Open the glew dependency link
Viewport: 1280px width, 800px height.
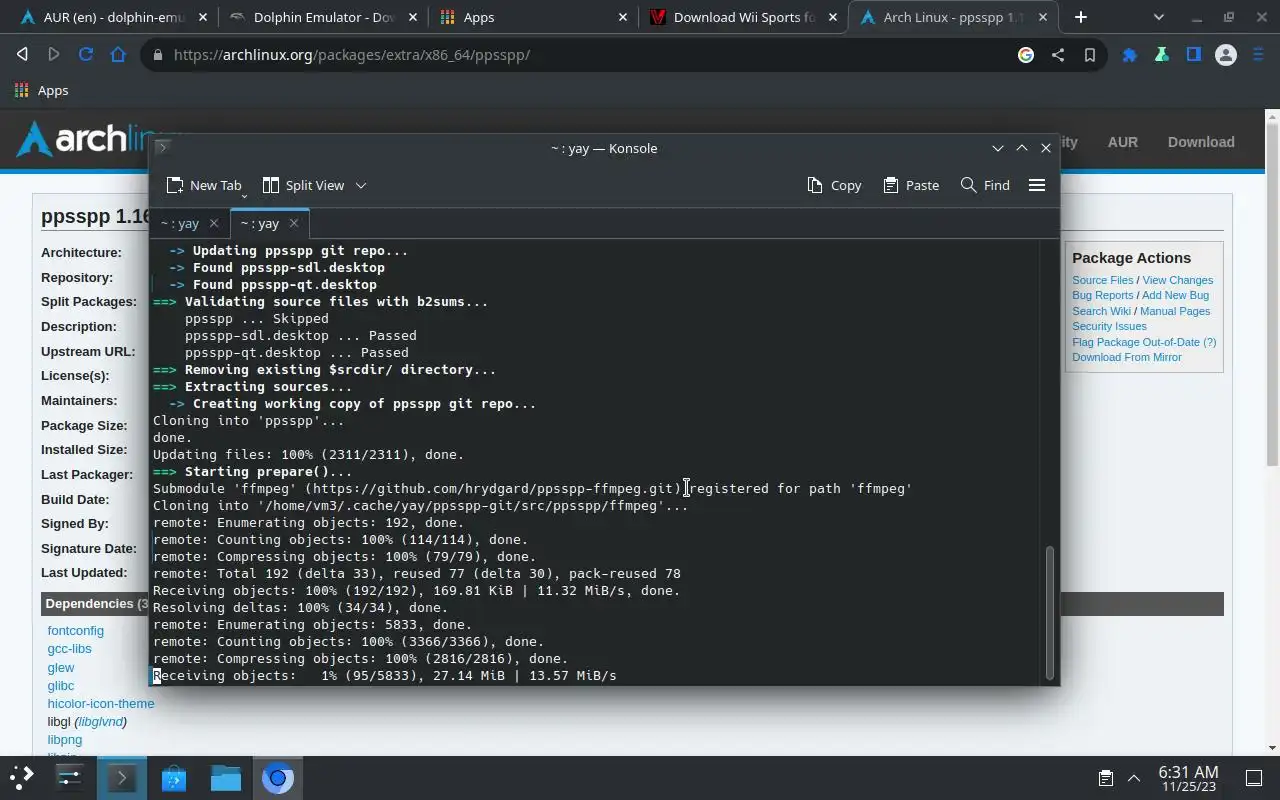point(60,667)
